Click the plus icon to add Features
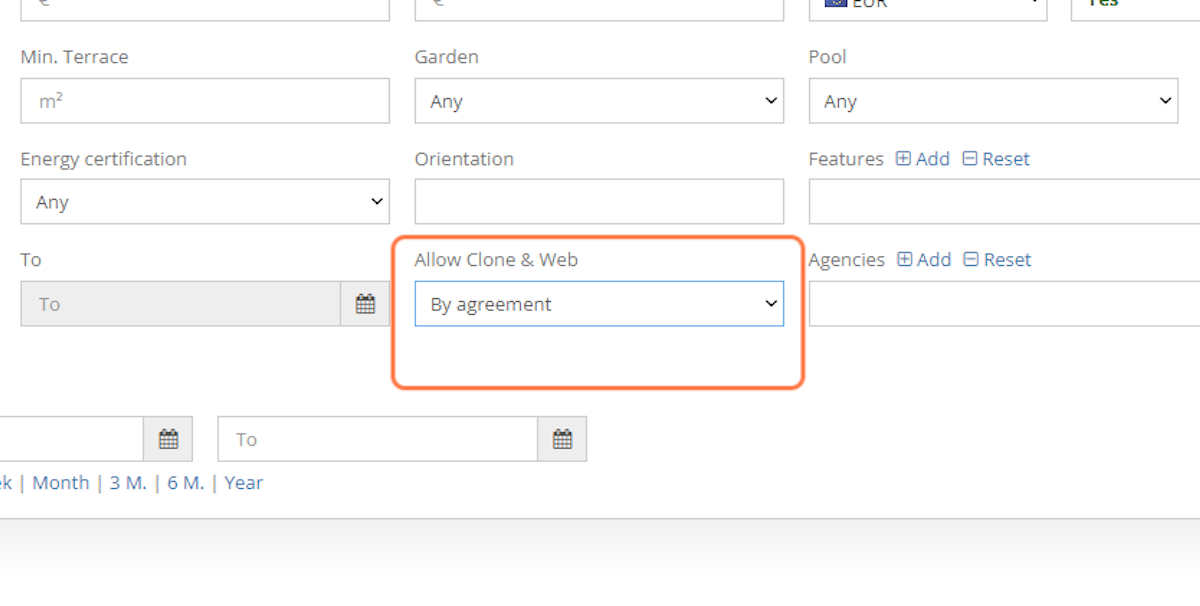Image resolution: width=1200 pixels, height=606 pixels. pos(904,159)
